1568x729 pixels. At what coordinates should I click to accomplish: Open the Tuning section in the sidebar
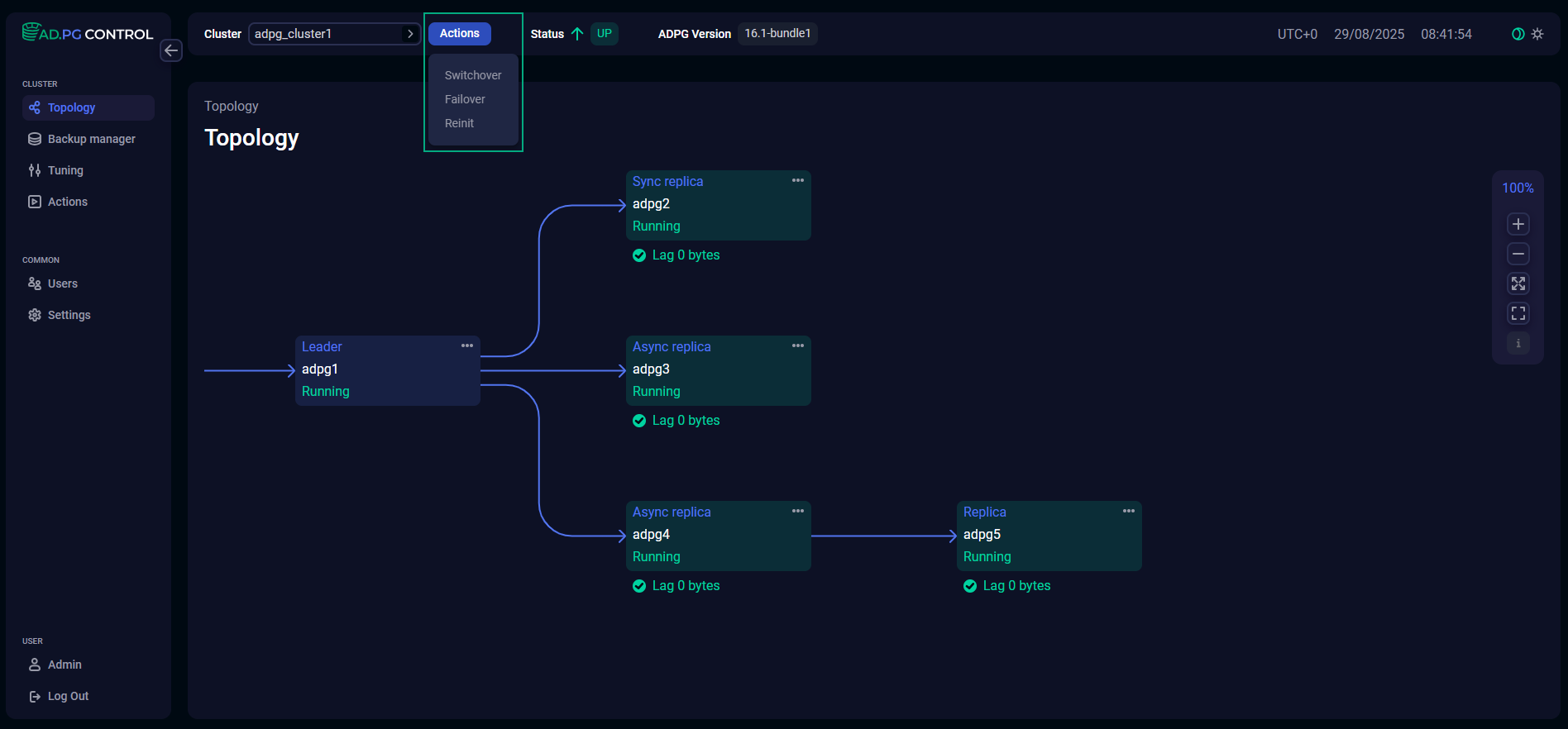[x=65, y=170]
